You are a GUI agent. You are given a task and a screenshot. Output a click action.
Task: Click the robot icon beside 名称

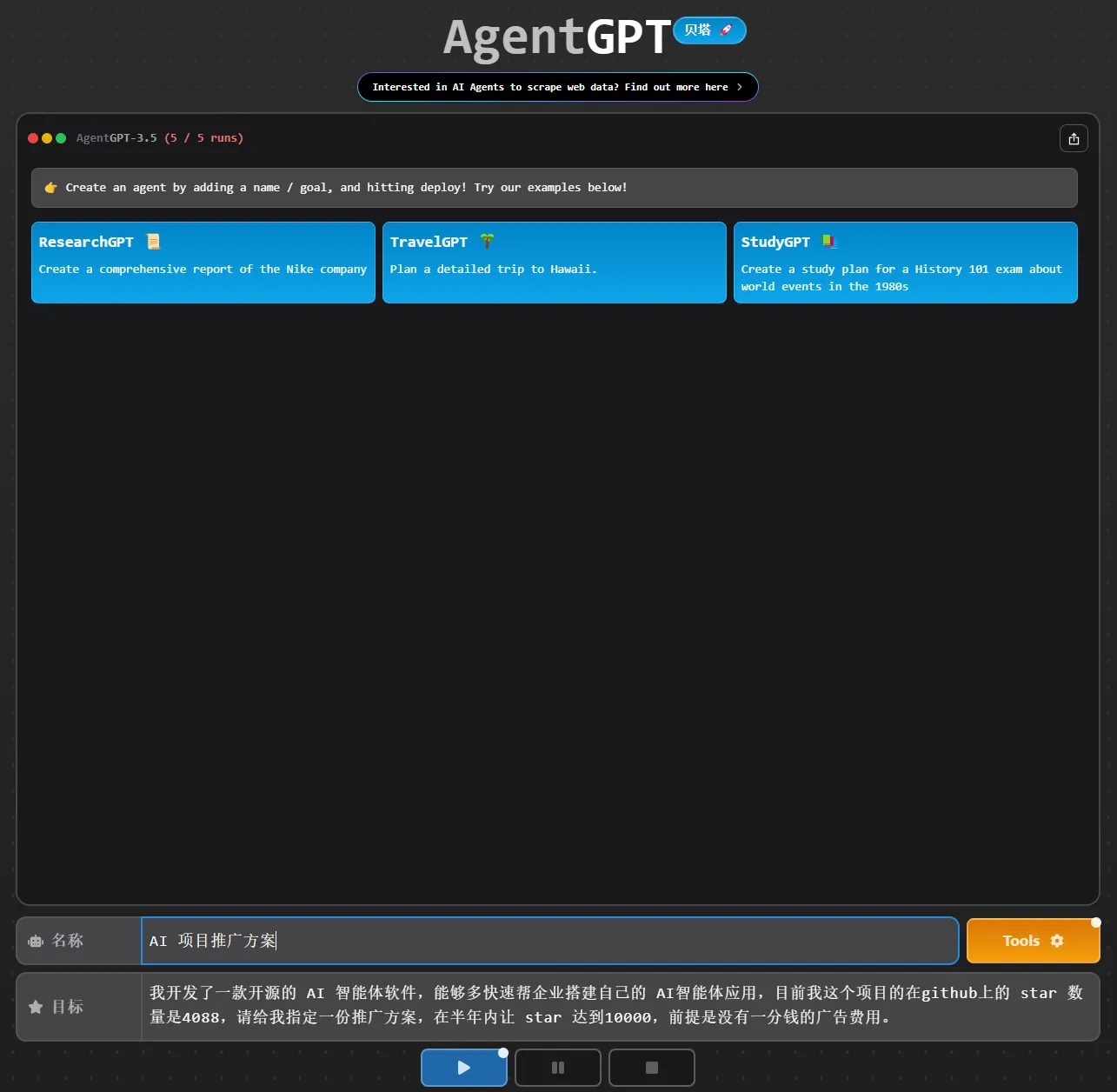pyautogui.click(x=36, y=941)
